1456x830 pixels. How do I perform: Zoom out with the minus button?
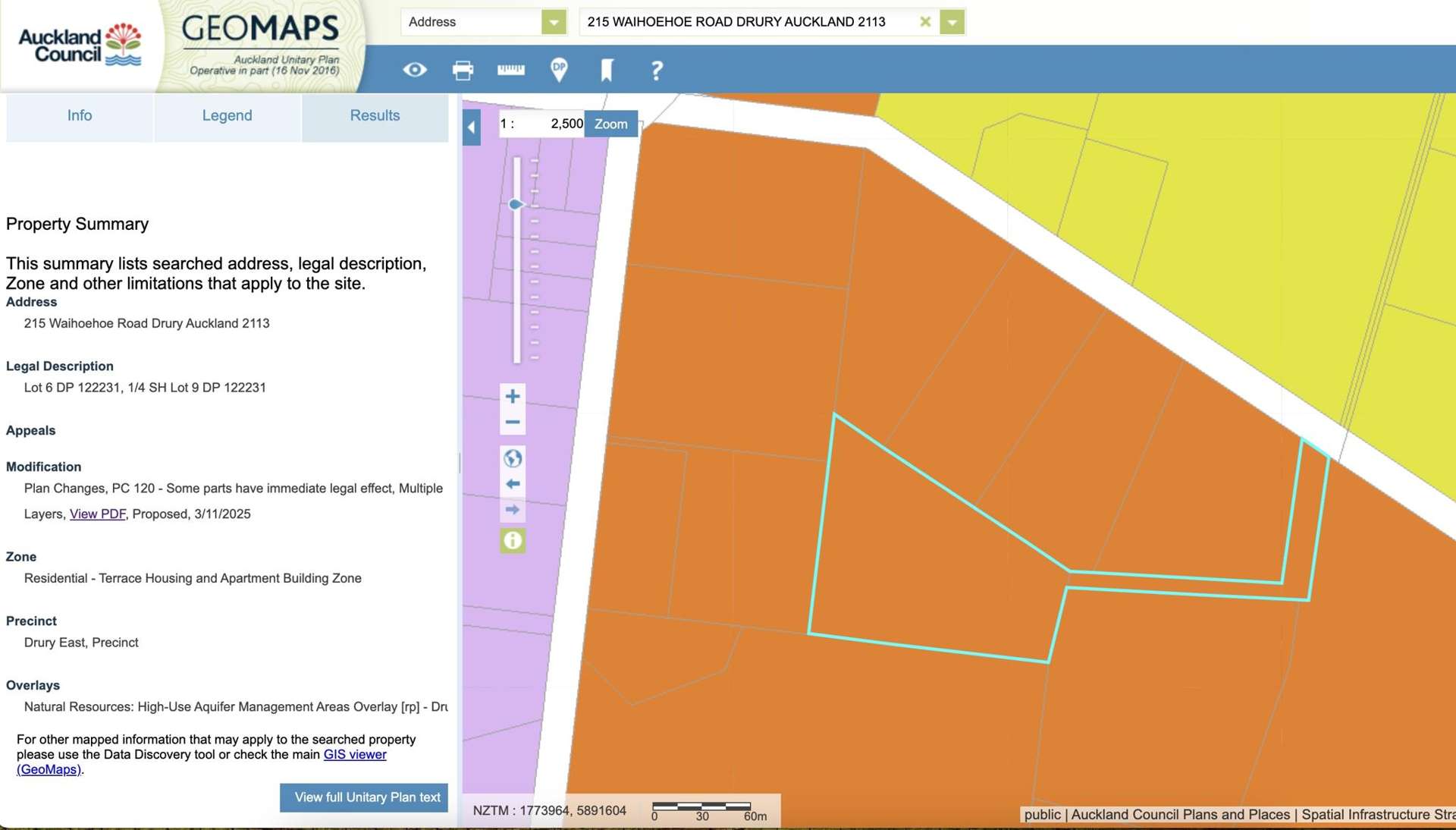pos(513,422)
